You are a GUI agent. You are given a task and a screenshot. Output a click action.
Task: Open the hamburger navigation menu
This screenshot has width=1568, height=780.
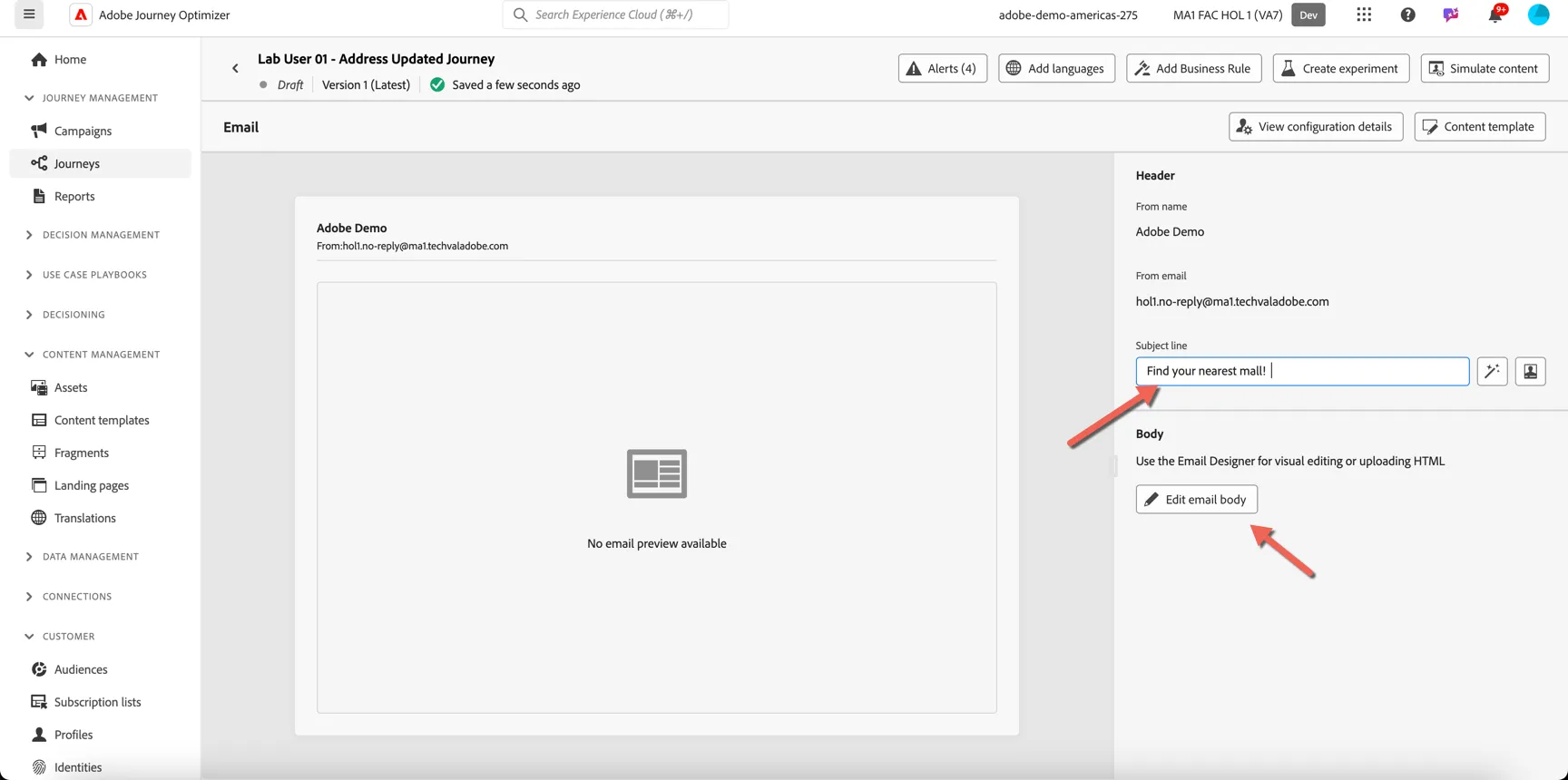point(29,15)
